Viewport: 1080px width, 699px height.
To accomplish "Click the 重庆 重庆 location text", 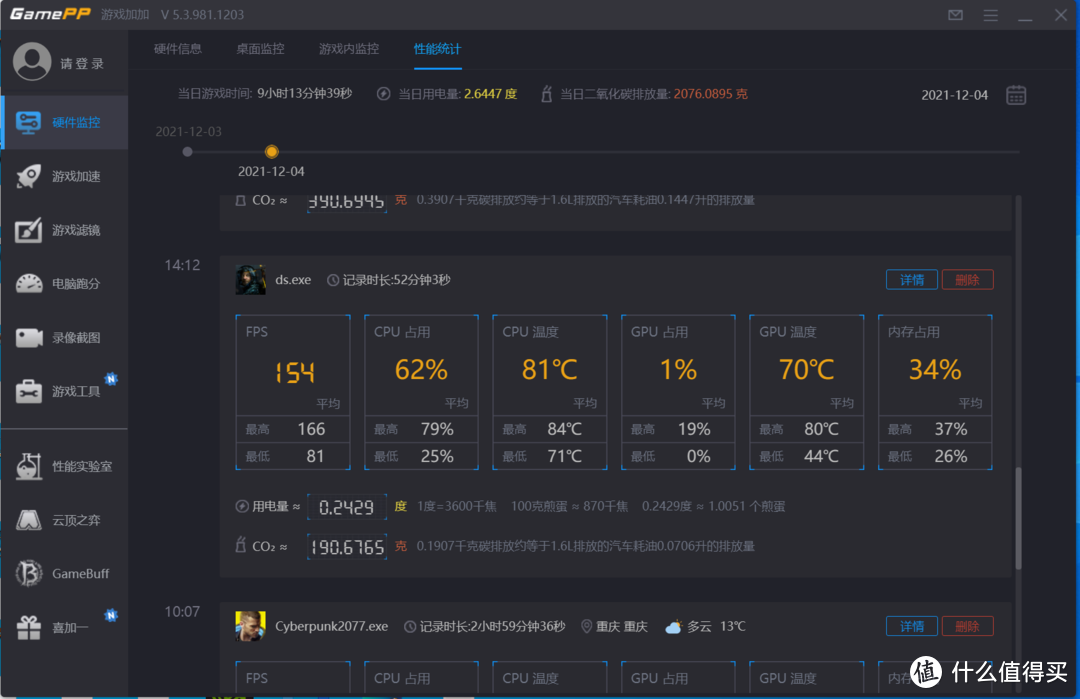I will point(621,626).
